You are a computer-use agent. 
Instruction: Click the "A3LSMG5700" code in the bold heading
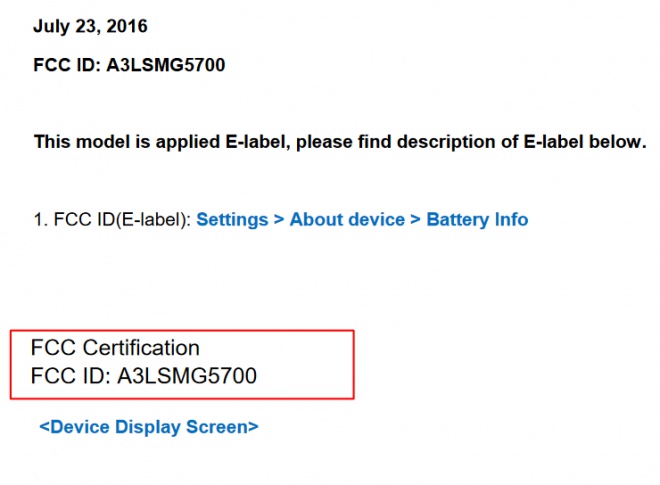(166, 67)
